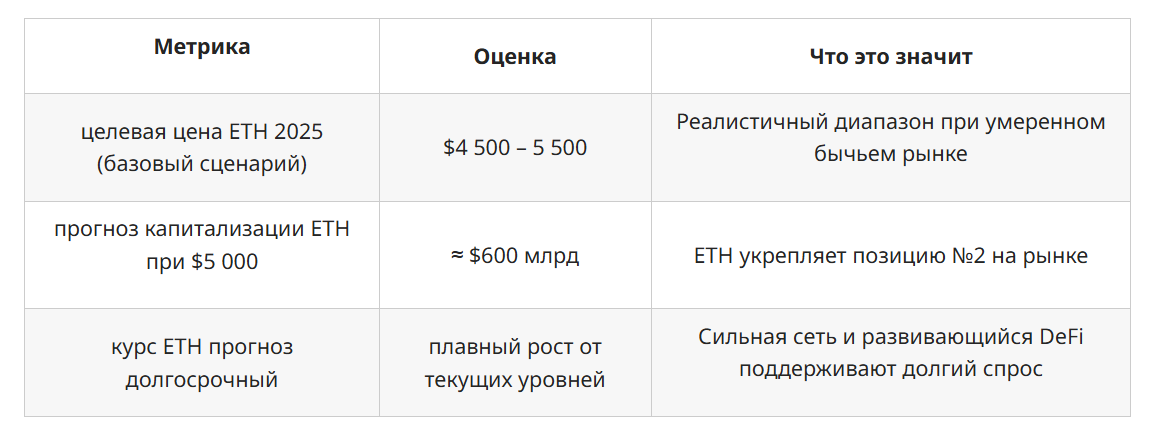
Task: Click the $4 500 – 5 500 value
Action: click(x=515, y=148)
